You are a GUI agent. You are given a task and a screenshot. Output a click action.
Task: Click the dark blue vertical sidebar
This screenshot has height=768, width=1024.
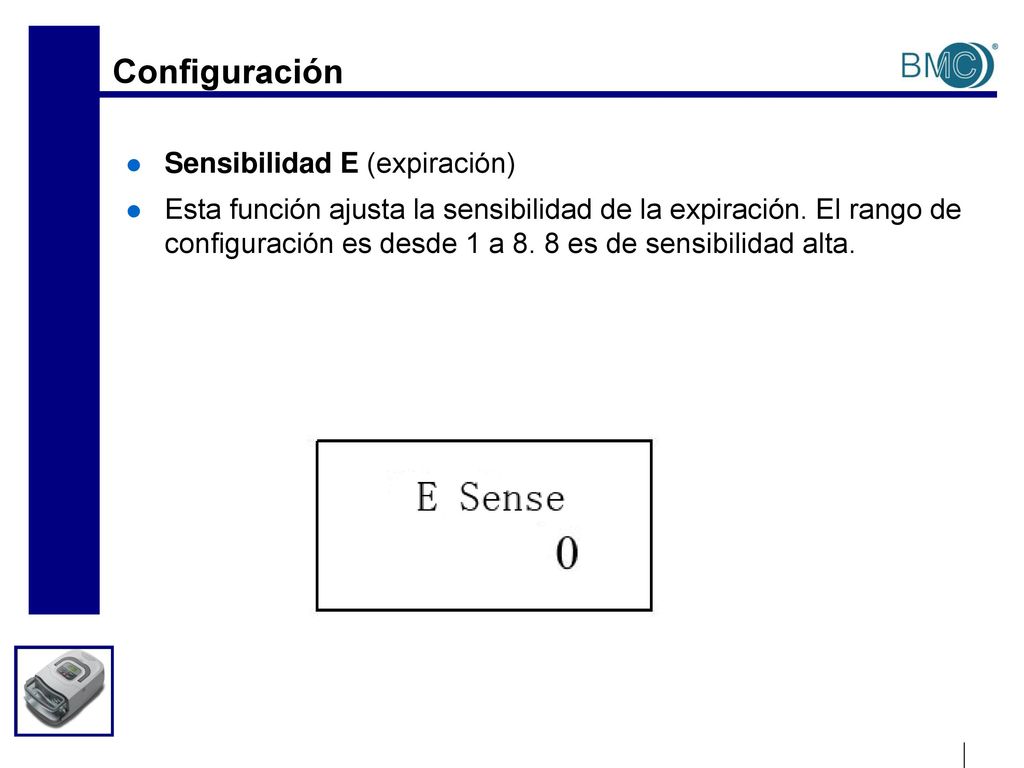[64, 320]
